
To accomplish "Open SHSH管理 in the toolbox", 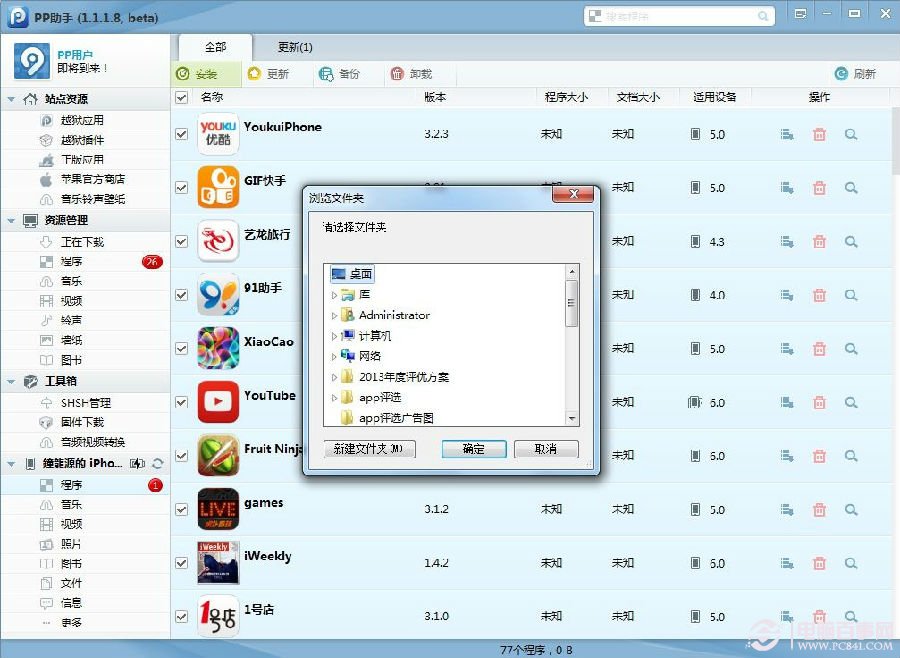I will click(86, 403).
